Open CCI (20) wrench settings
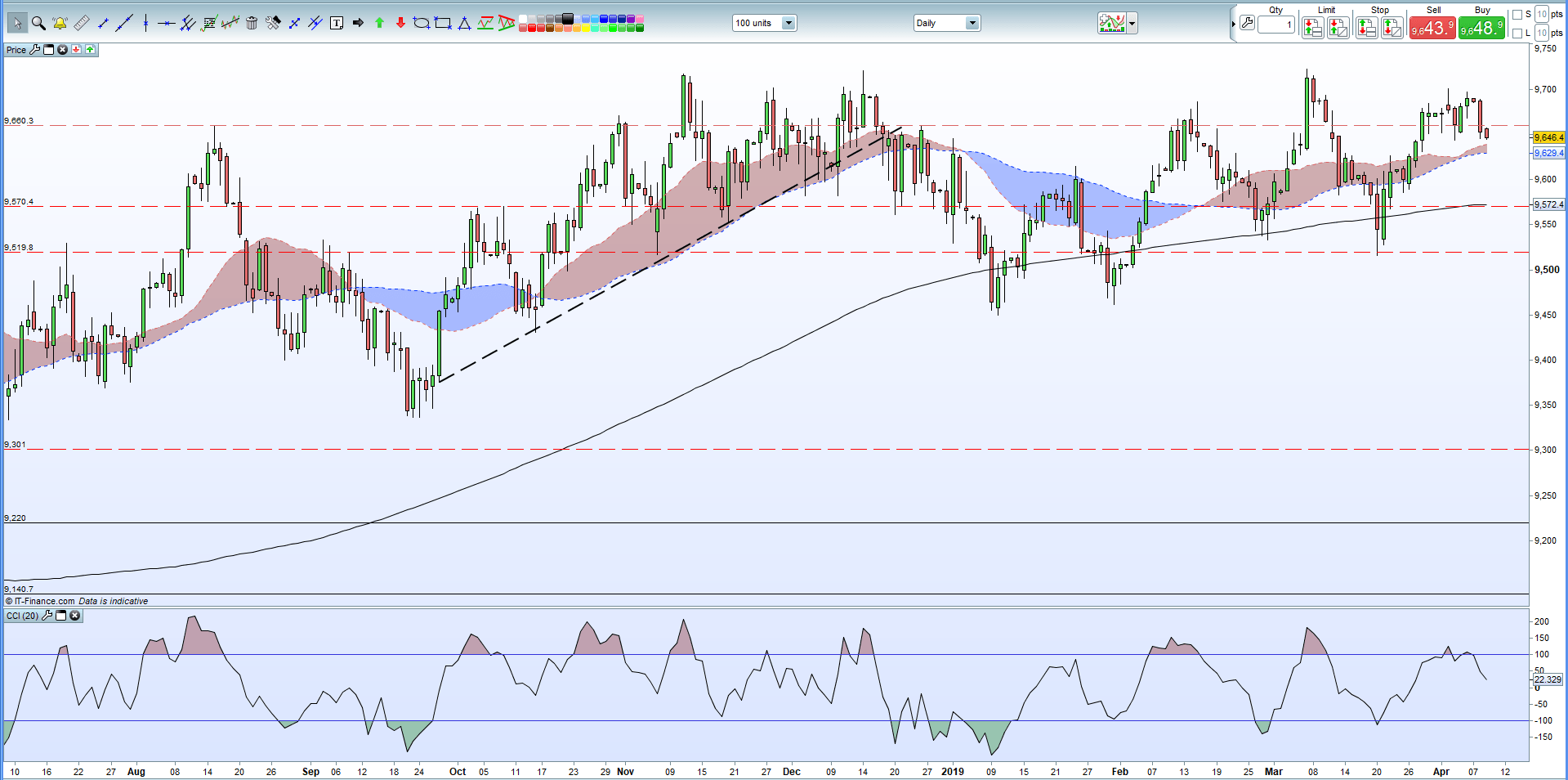The image size is (1568, 780). [x=48, y=616]
